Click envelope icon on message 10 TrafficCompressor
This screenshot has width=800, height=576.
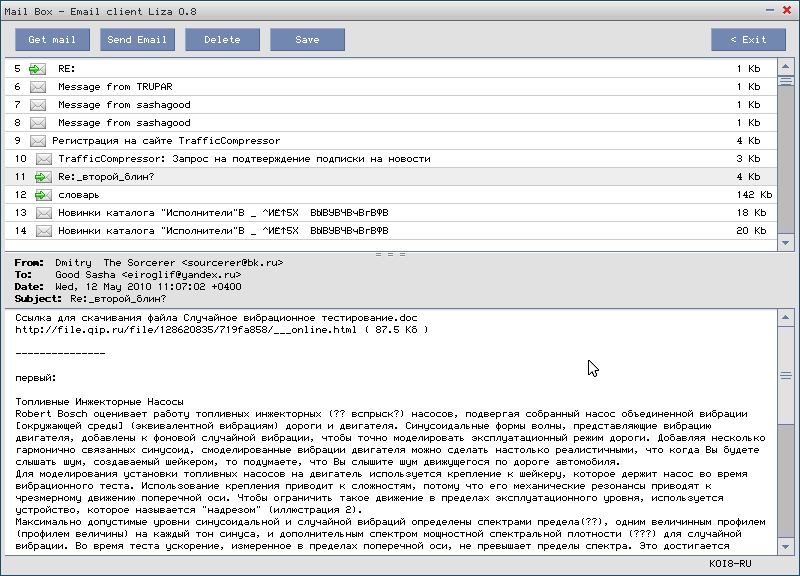pos(44,159)
